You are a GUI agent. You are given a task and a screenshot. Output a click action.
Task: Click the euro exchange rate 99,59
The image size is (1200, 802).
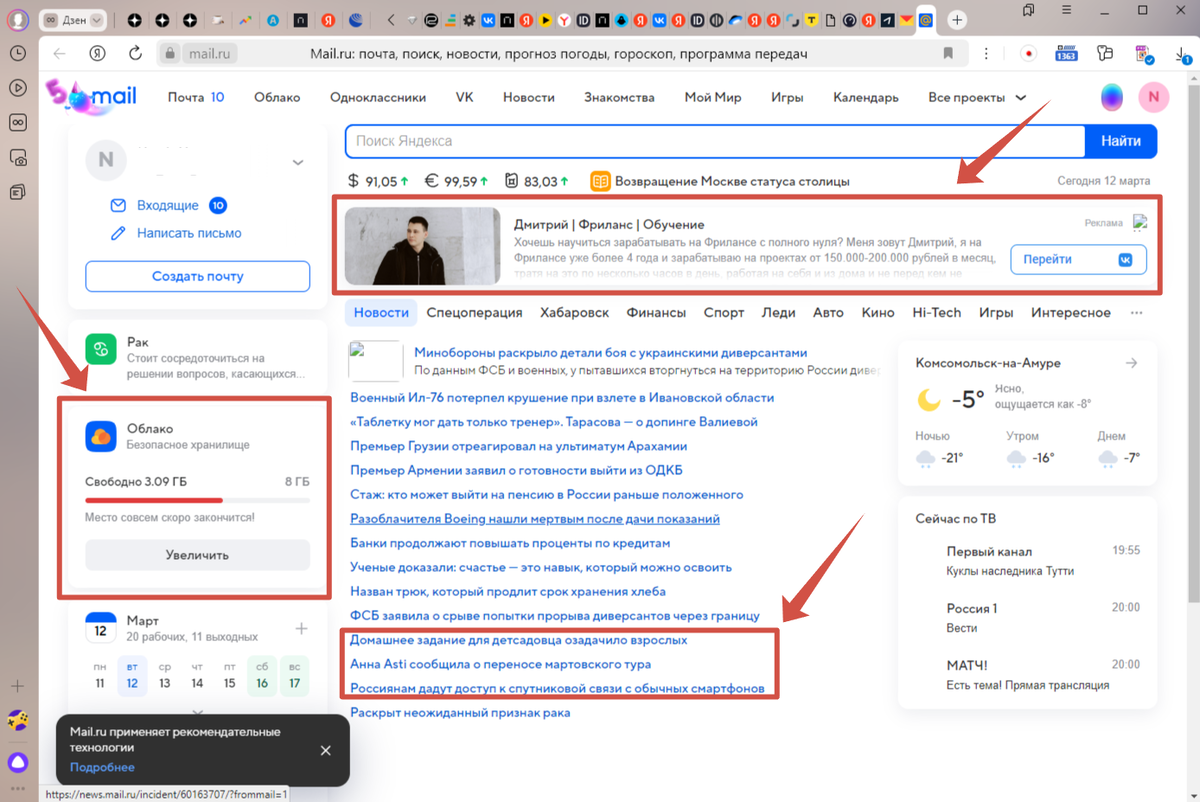(456, 181)
